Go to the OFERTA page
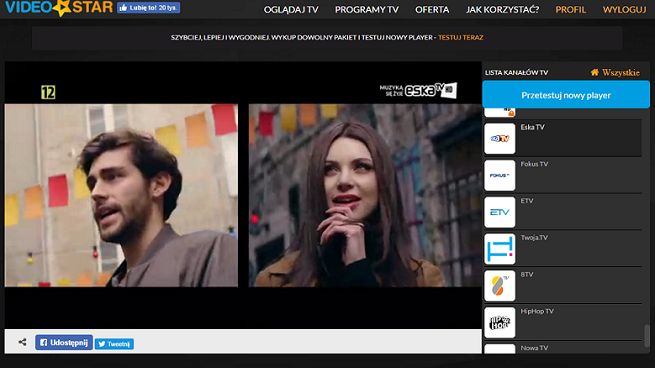Viewport: 655px width, 368px height. (x=432, y=10)
